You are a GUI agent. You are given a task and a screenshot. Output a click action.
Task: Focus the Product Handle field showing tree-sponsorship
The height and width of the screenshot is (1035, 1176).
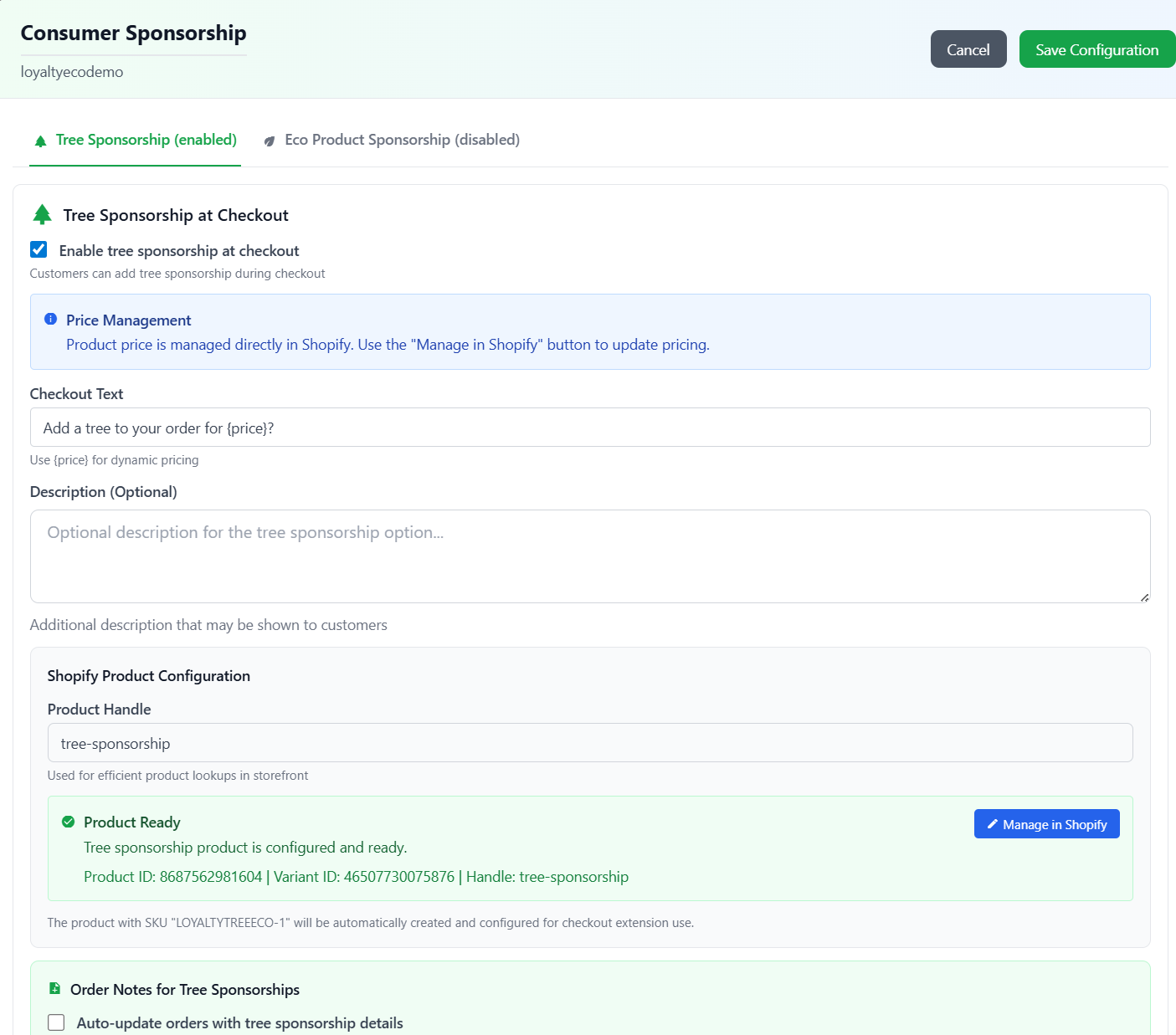pyautogui.click(x=586, y=743)
